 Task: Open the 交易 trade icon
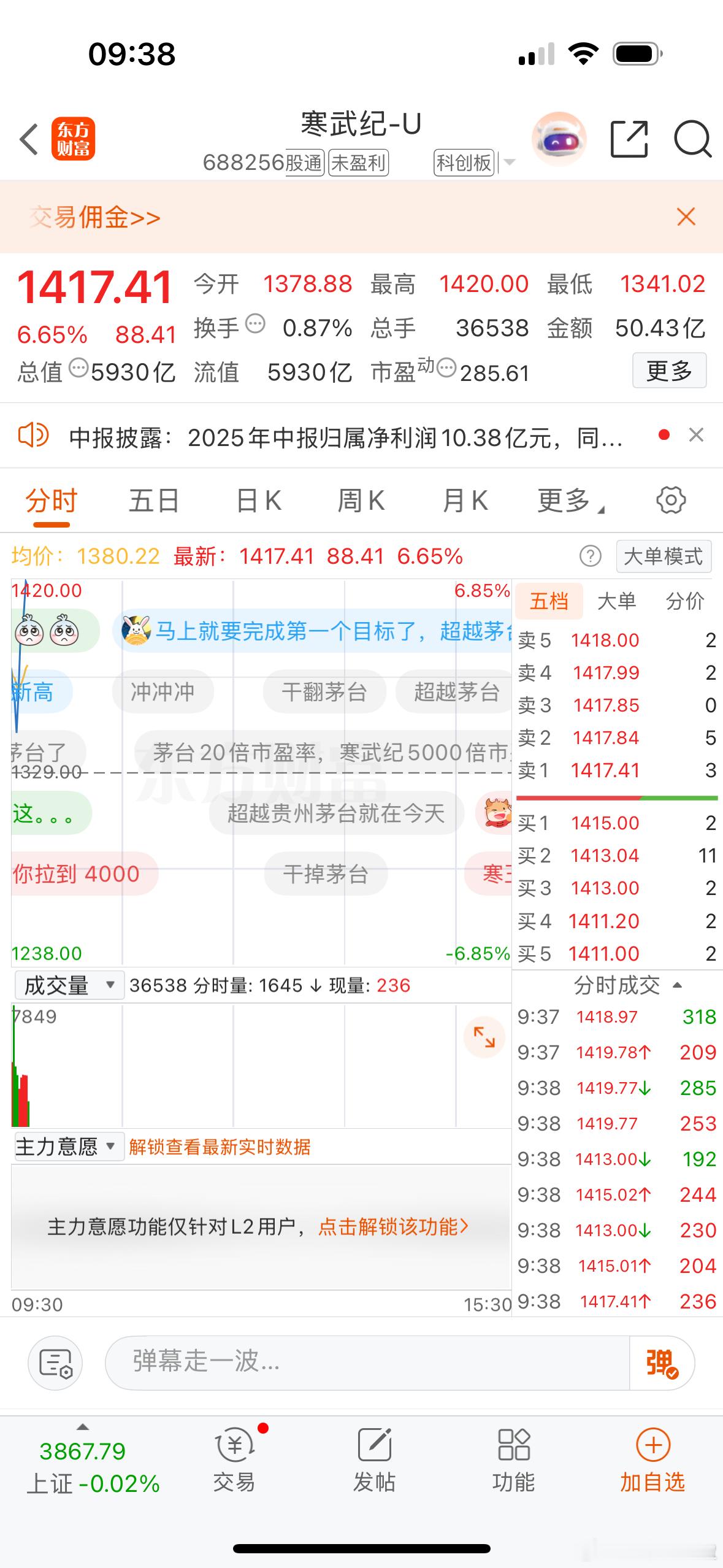pyautogui.click(x=234, y=1460)
